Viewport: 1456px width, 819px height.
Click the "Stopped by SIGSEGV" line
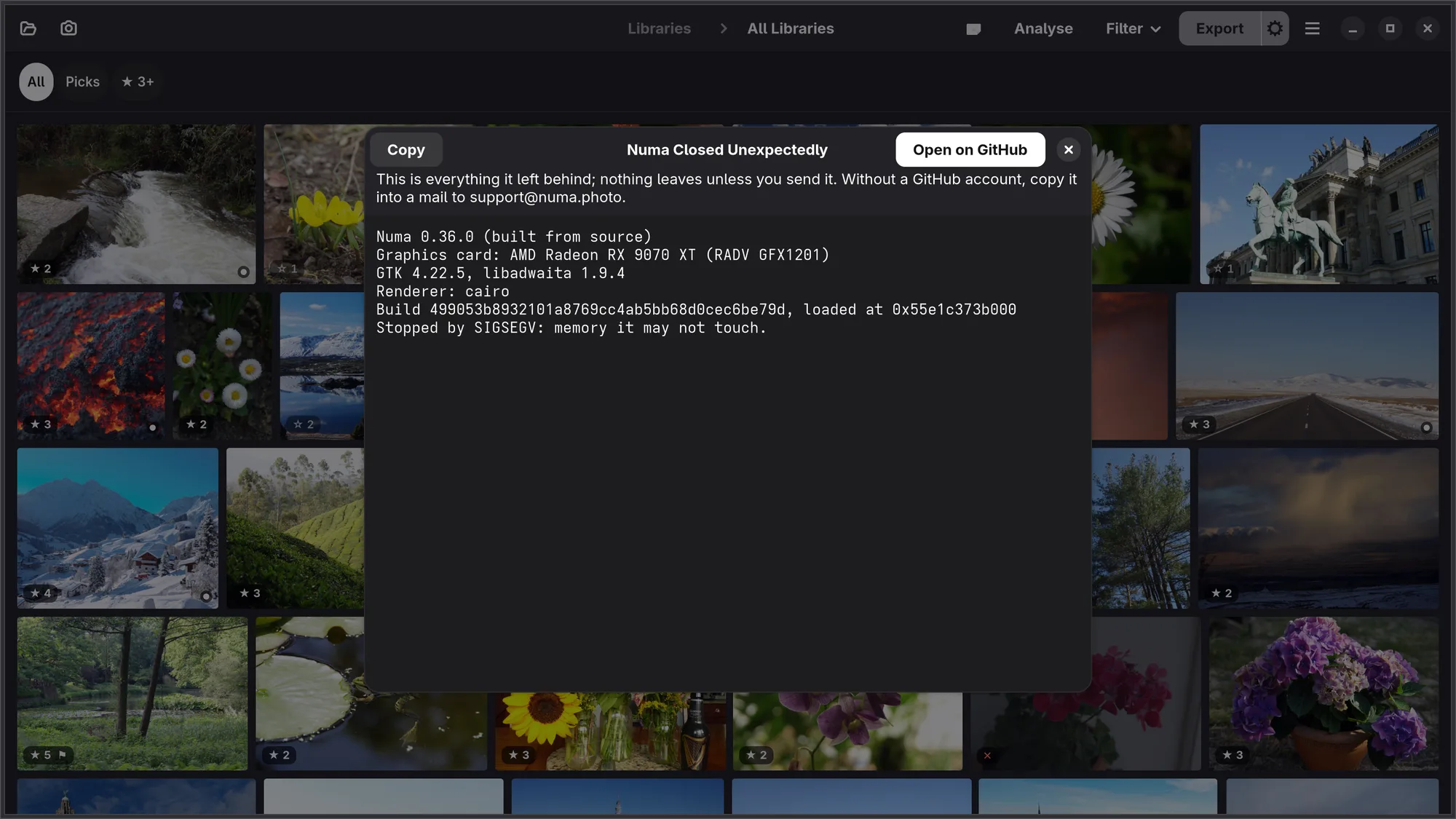(x=571, y=328)
